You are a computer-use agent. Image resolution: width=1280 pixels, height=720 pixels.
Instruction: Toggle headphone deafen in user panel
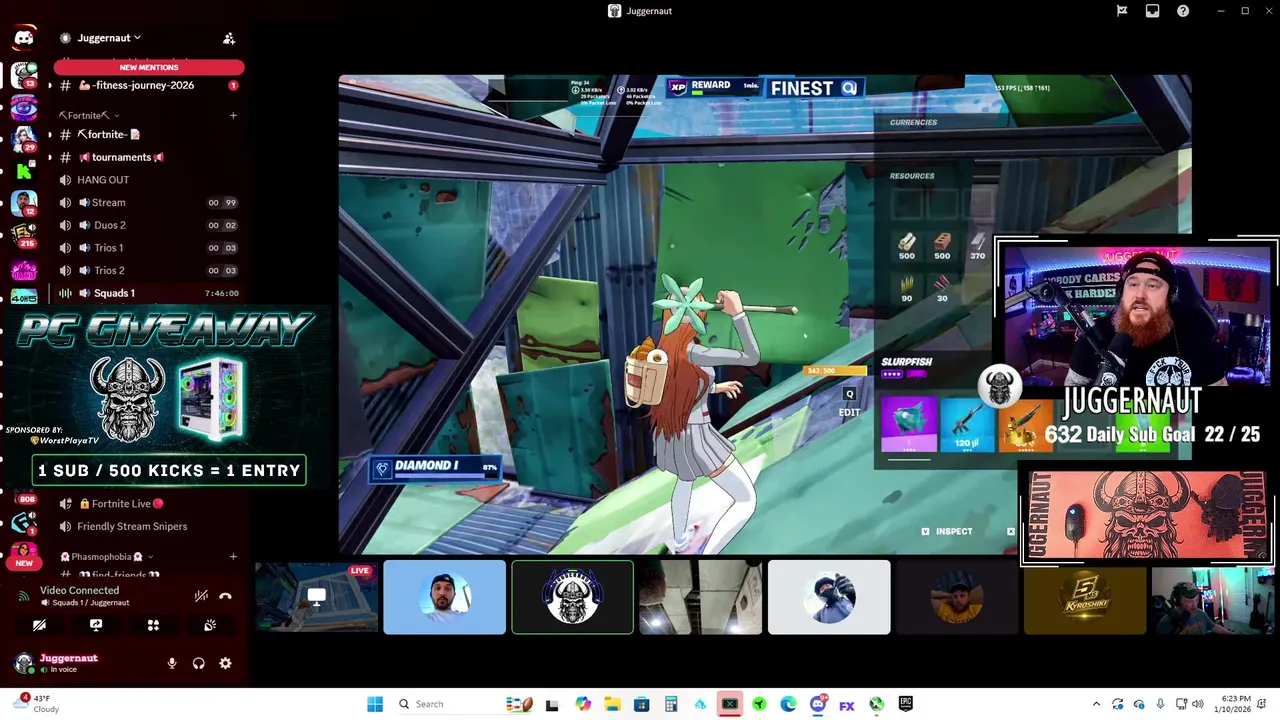coord(198,663)
